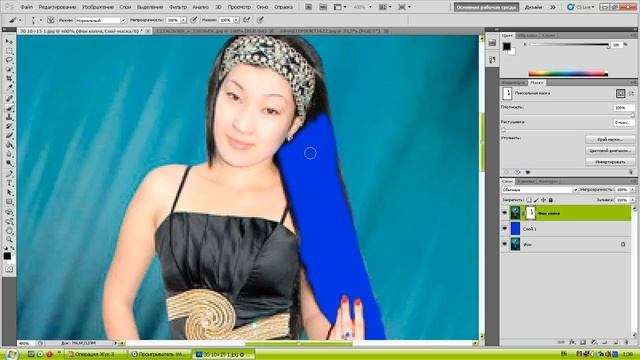
Task: Select the Brush tool in the toolbox
Action: pyautogui.click(x=9, y=108)
